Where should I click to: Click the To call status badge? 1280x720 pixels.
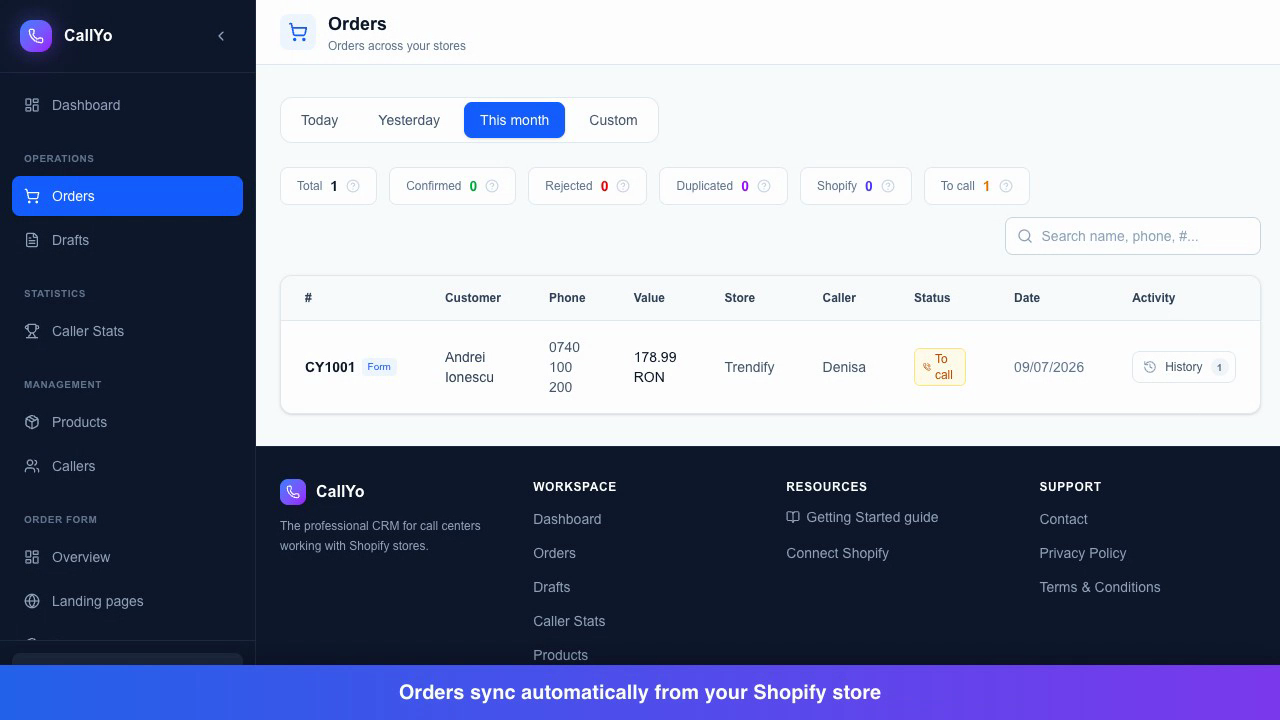click(940, 367)
